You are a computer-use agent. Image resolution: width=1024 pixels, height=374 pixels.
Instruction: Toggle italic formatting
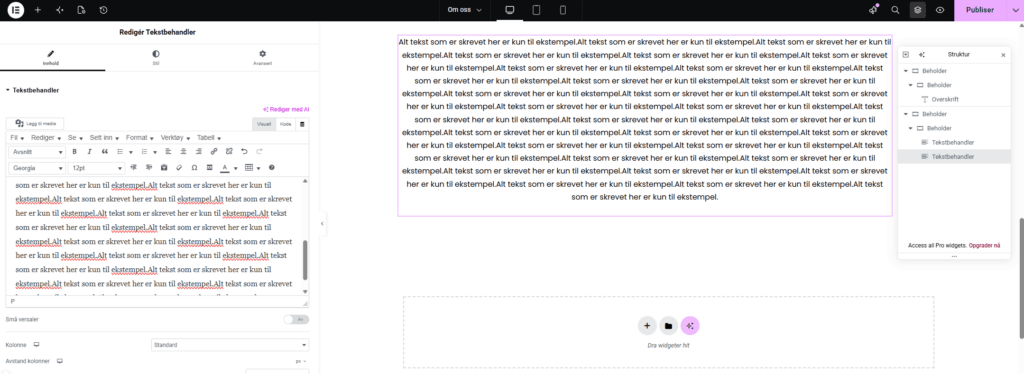click(89, 152)
